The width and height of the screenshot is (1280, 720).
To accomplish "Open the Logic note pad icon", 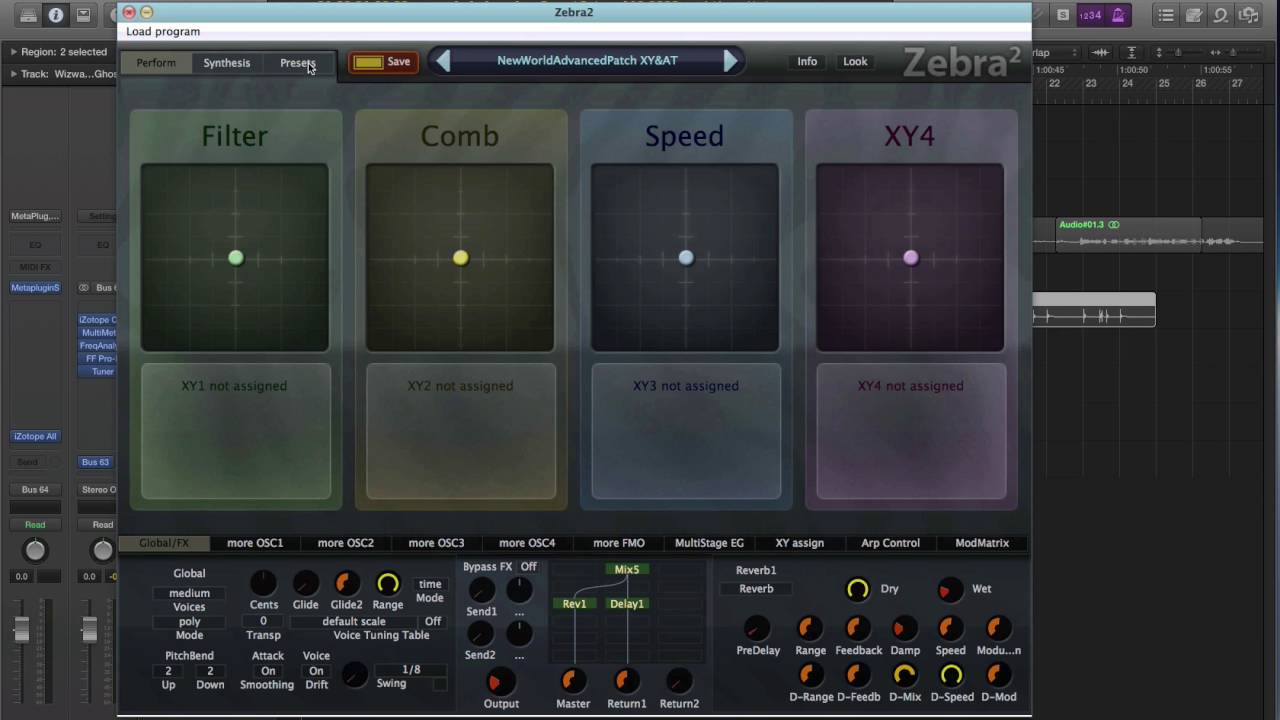I will (1194, 15).
